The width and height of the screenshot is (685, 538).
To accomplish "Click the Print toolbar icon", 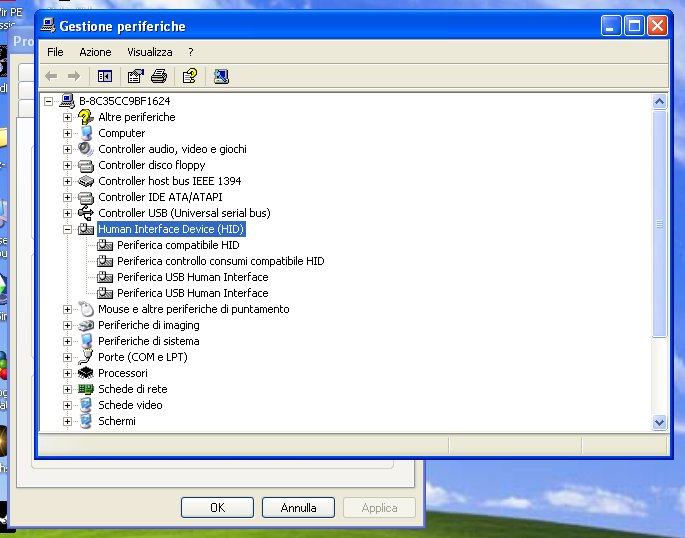I will [x=158, y=76].
